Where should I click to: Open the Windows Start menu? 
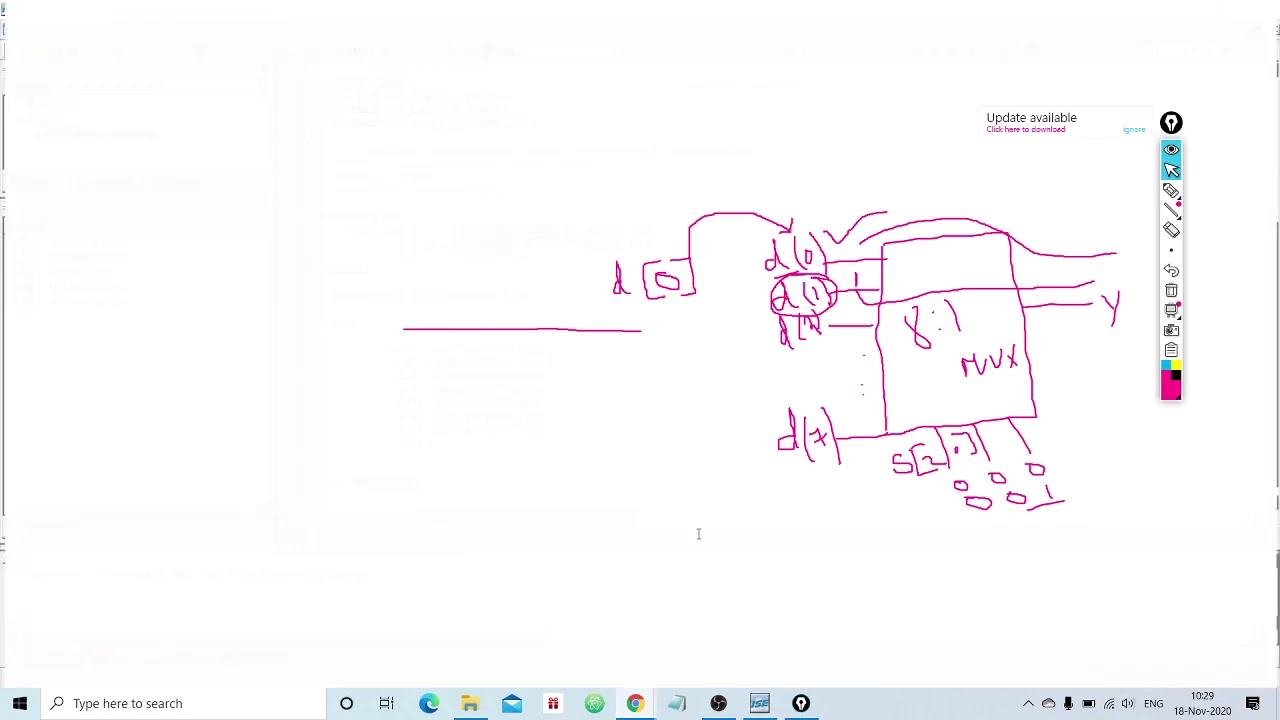click(x=20, y=703)
